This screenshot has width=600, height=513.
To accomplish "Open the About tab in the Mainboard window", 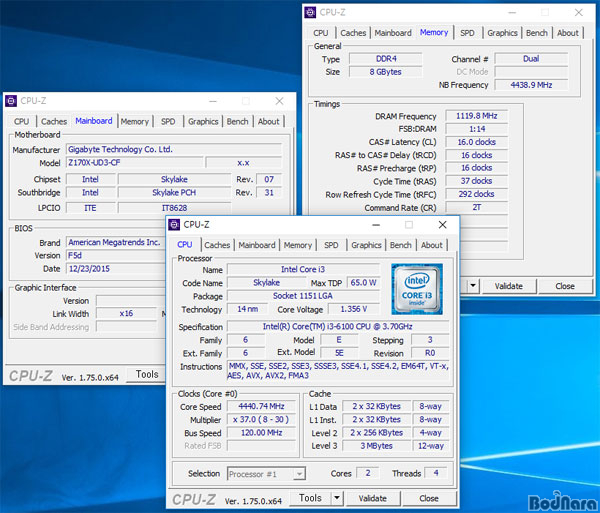I will (x=269, y=122).
